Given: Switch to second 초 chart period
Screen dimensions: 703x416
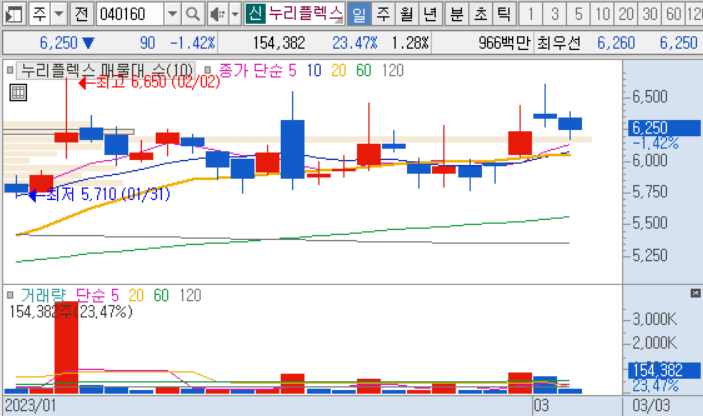Looking at the screenshot, I should click(480, 14).
